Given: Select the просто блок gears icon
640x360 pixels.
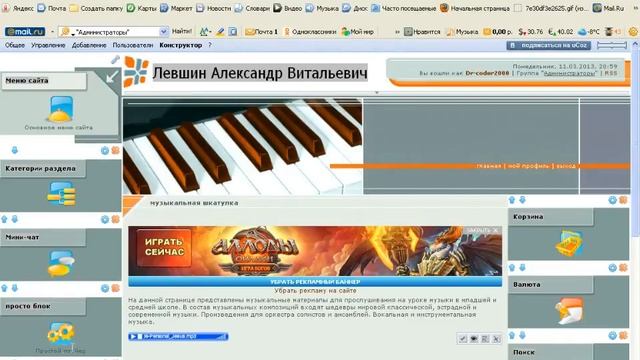Looking at the screenshot, I should click(x=60, y=333).
